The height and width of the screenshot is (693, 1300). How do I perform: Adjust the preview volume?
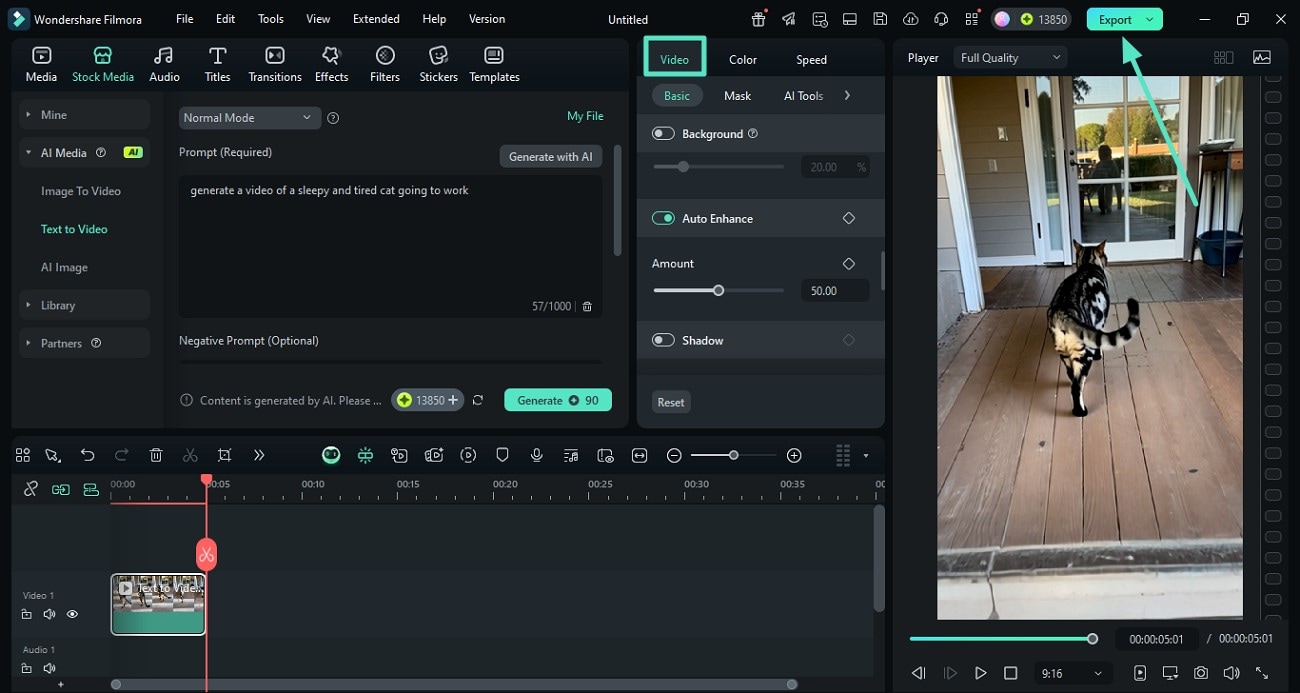tap(1231, 673)
